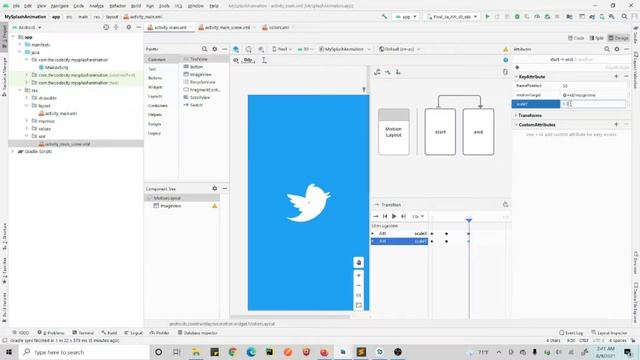Open the Pixel device dropdown in design toolbar
This screenshot has width=640, height=360.
point(282,49)
